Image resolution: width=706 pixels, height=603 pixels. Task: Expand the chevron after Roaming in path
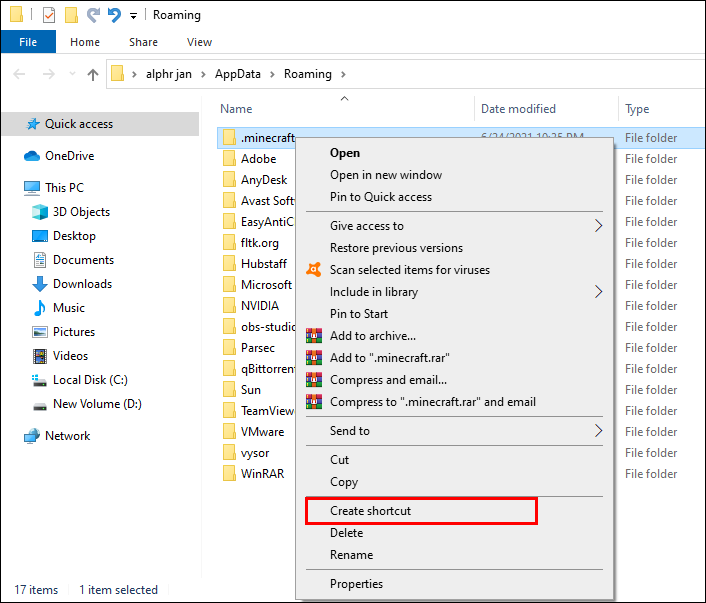coord(343,74)
